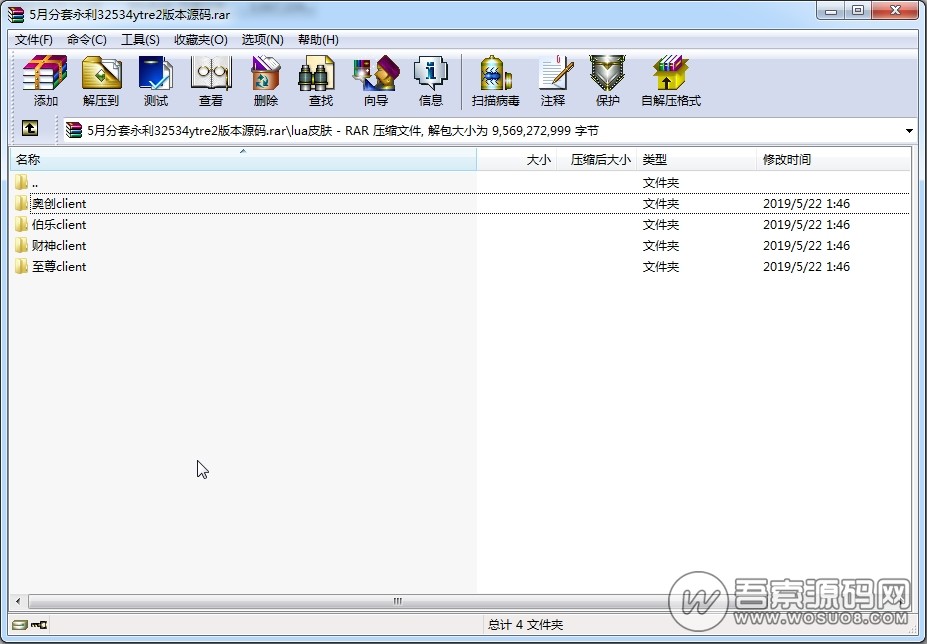Close the WinRAR window

(x=895, y=11)
